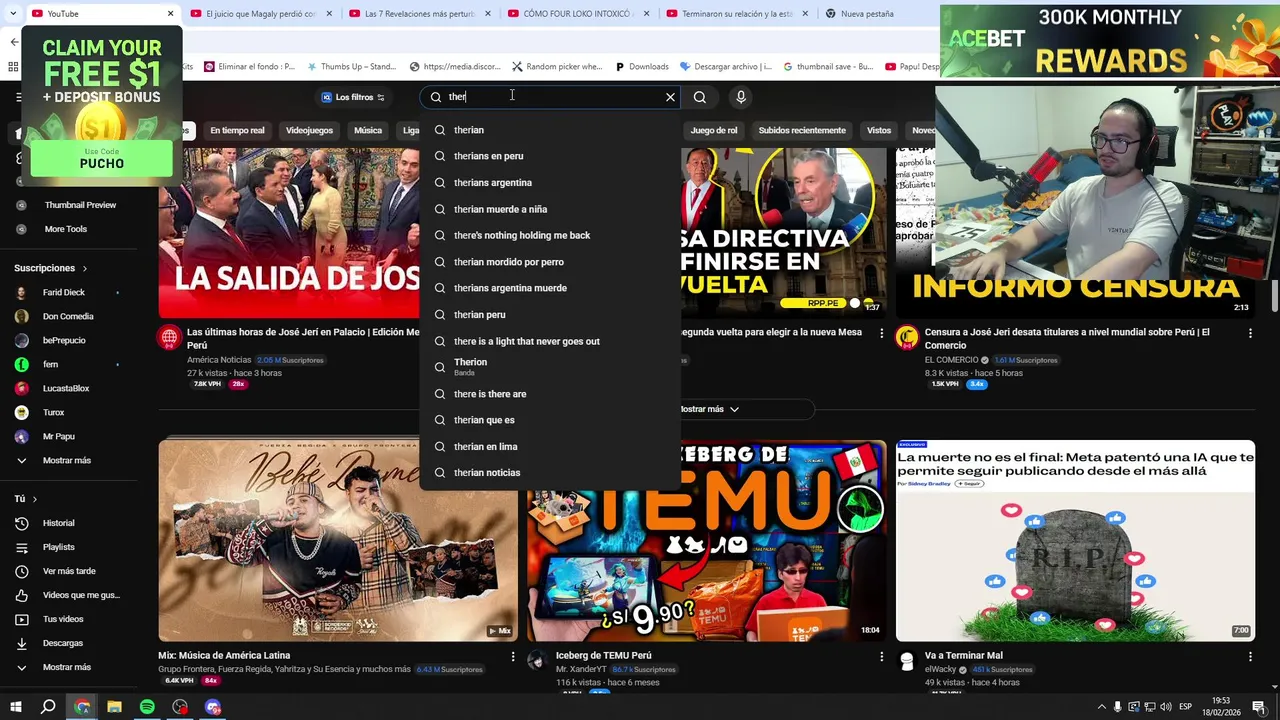
Task: Open options menu for Censura a José Jerí video
Action: coord(1250,333)
